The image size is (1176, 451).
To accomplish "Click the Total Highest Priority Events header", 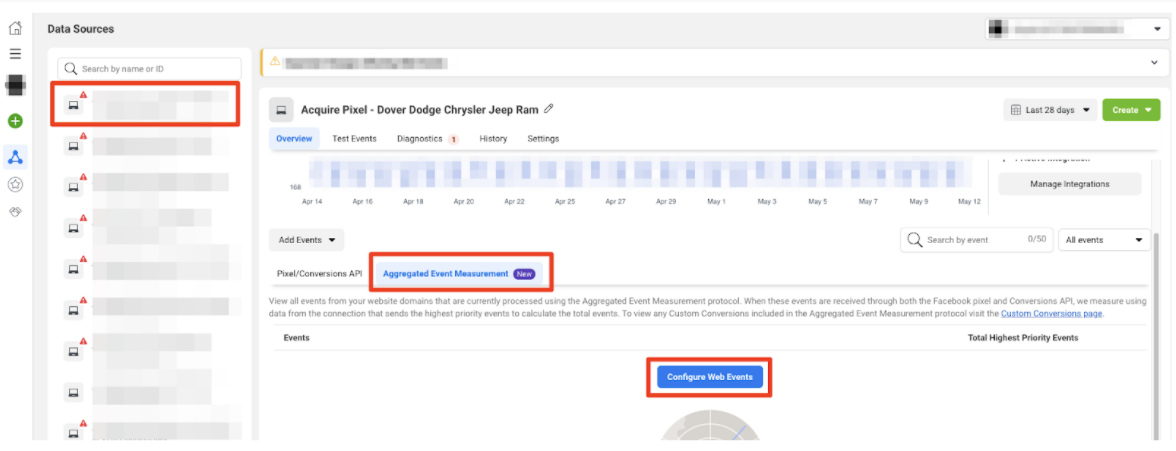I will coord(1023,338).
